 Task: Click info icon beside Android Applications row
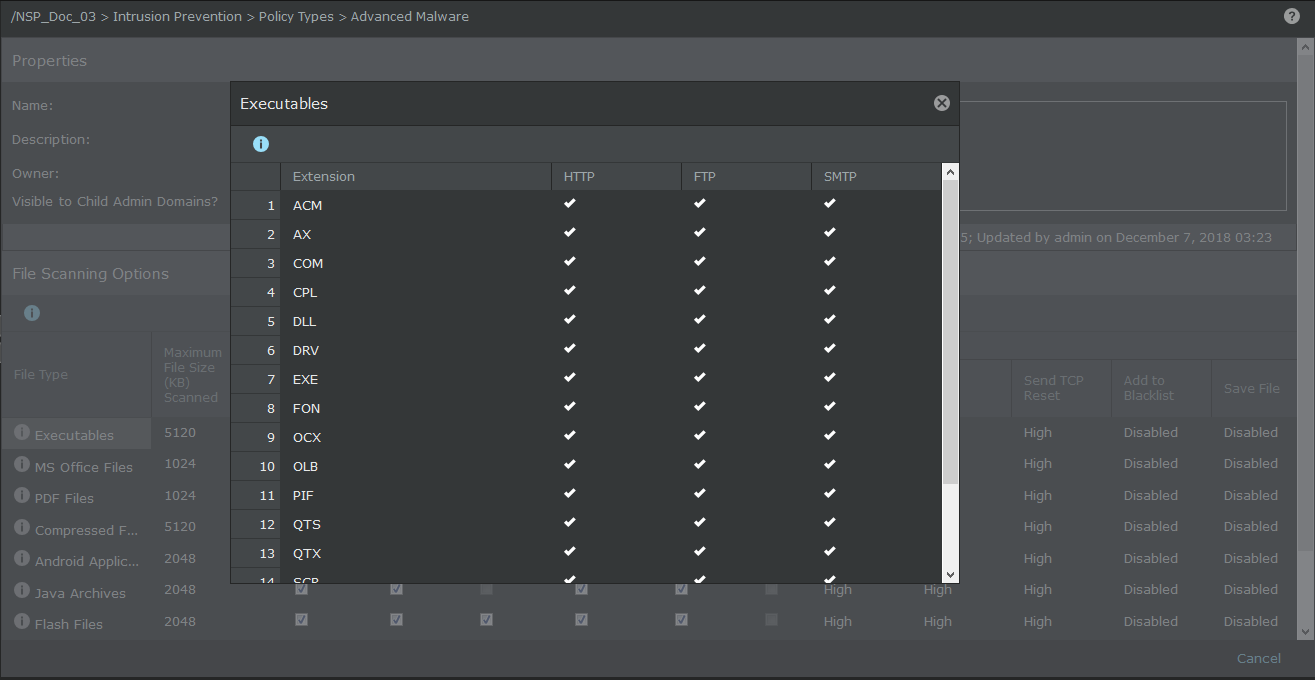pos(22,559)
